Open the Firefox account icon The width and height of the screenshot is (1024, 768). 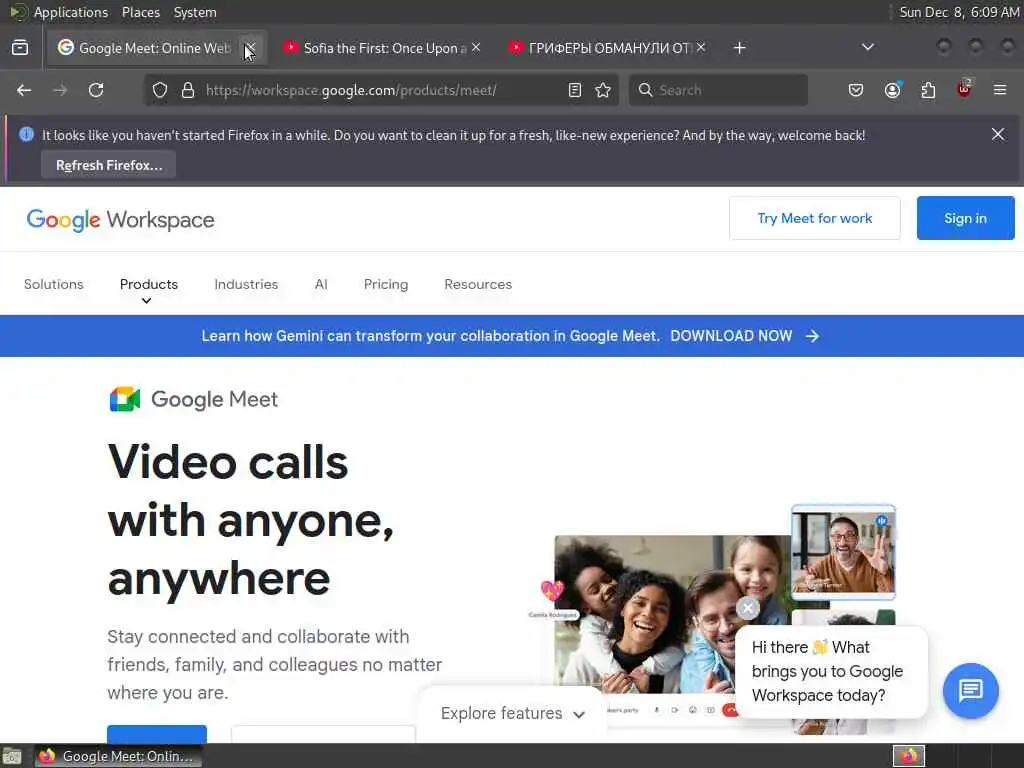893,90
